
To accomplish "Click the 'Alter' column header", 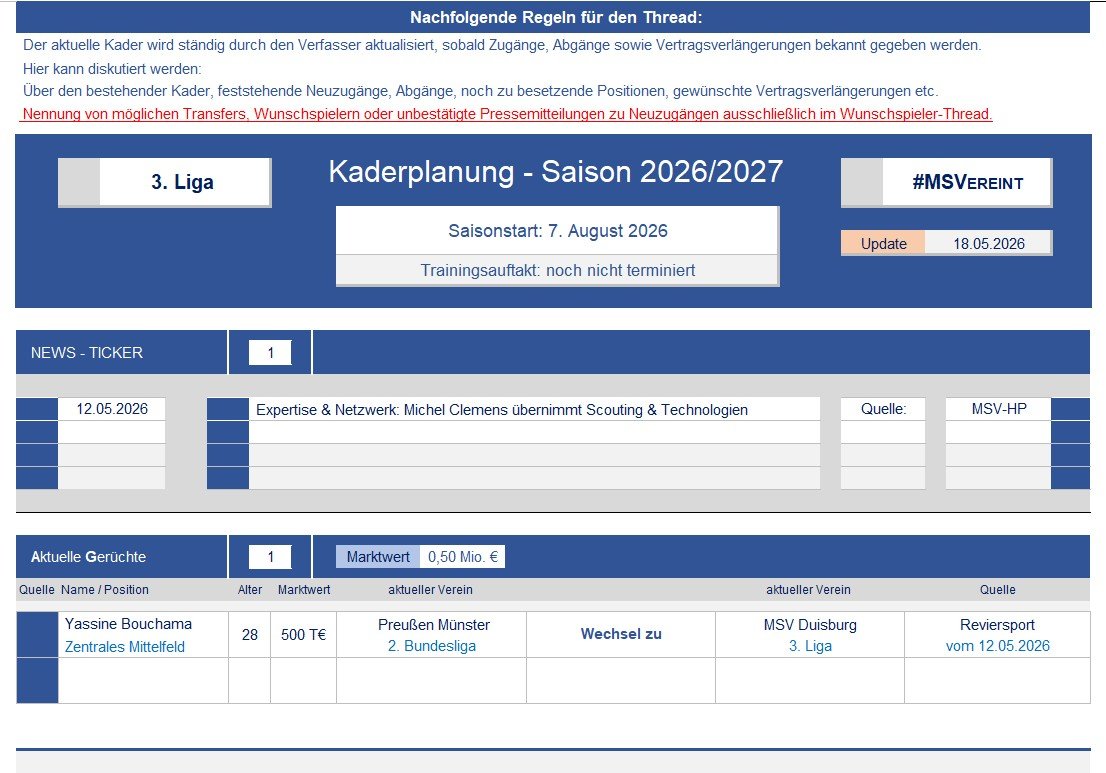I will click(250, 590).
